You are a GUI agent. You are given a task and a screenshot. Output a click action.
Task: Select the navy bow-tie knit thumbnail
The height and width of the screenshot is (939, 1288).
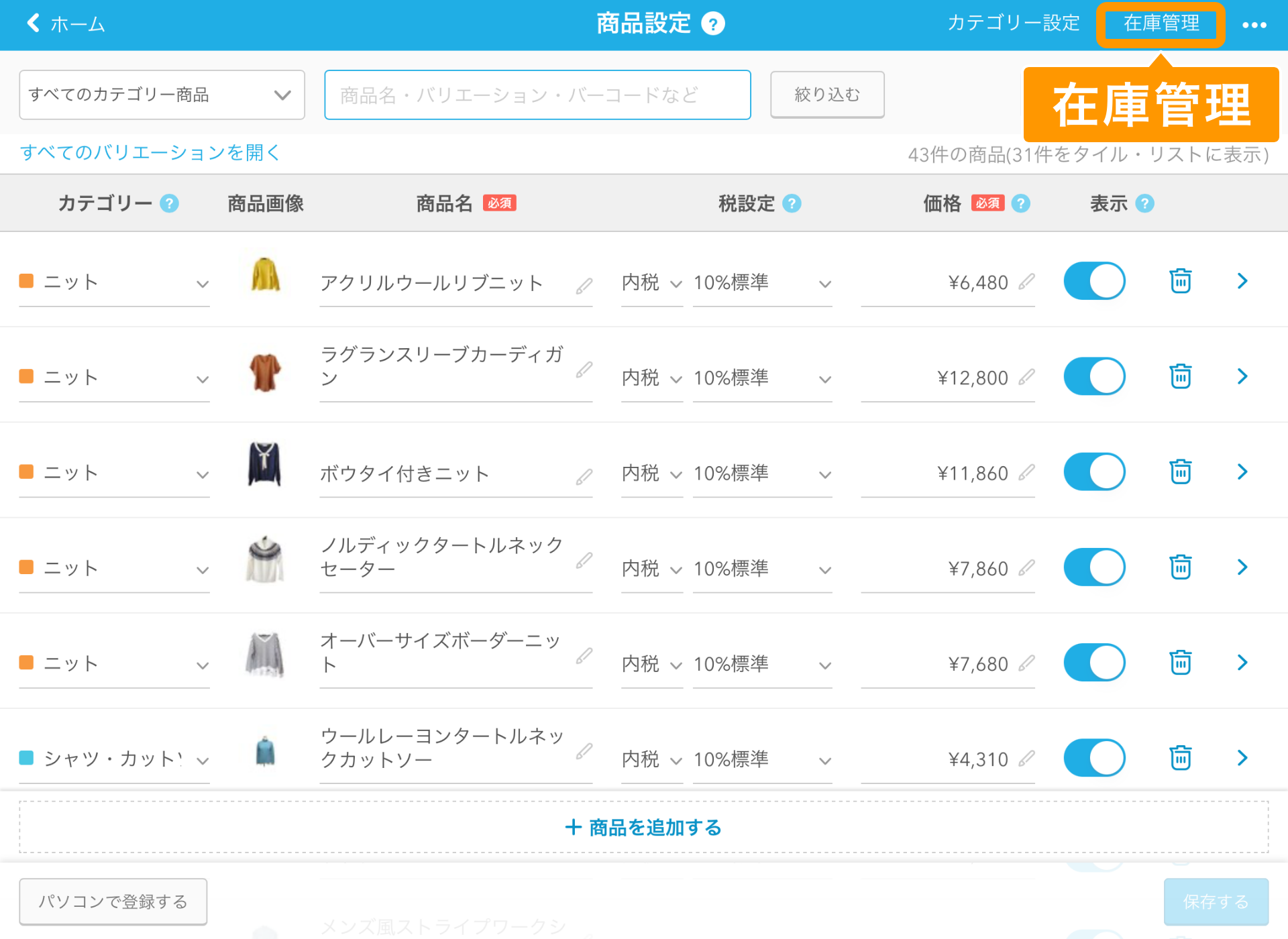(264, 464)
